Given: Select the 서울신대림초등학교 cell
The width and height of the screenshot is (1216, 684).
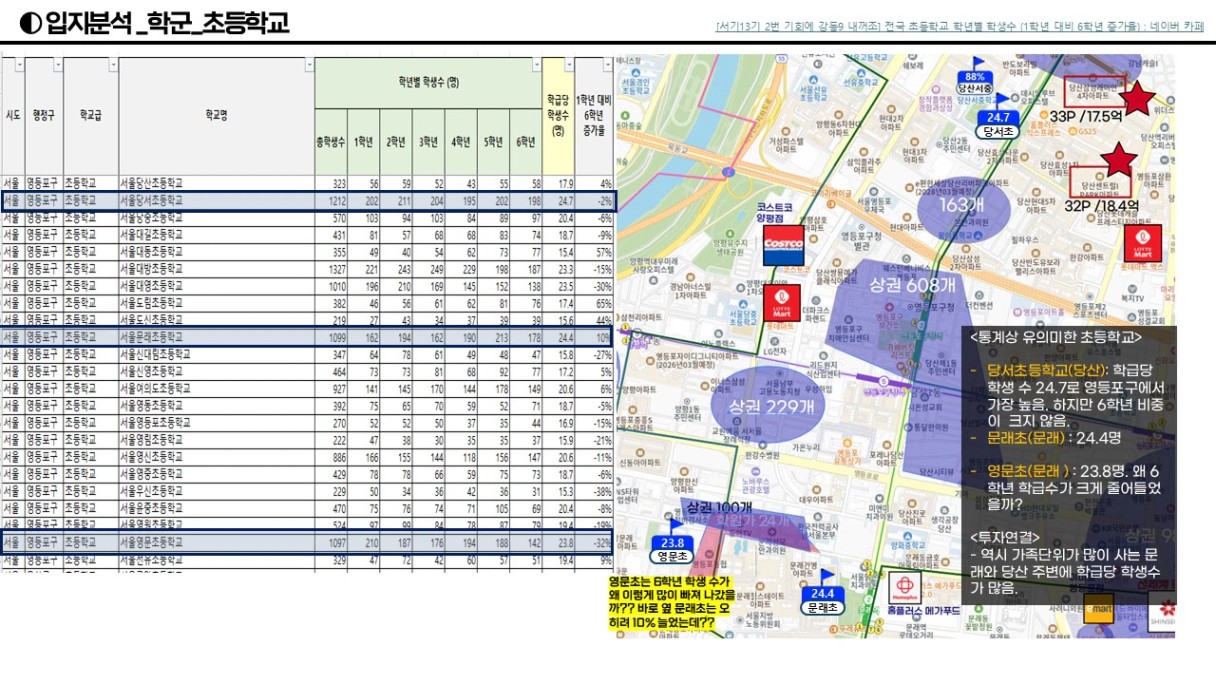Looking at the screenshot, I should 216,355.
